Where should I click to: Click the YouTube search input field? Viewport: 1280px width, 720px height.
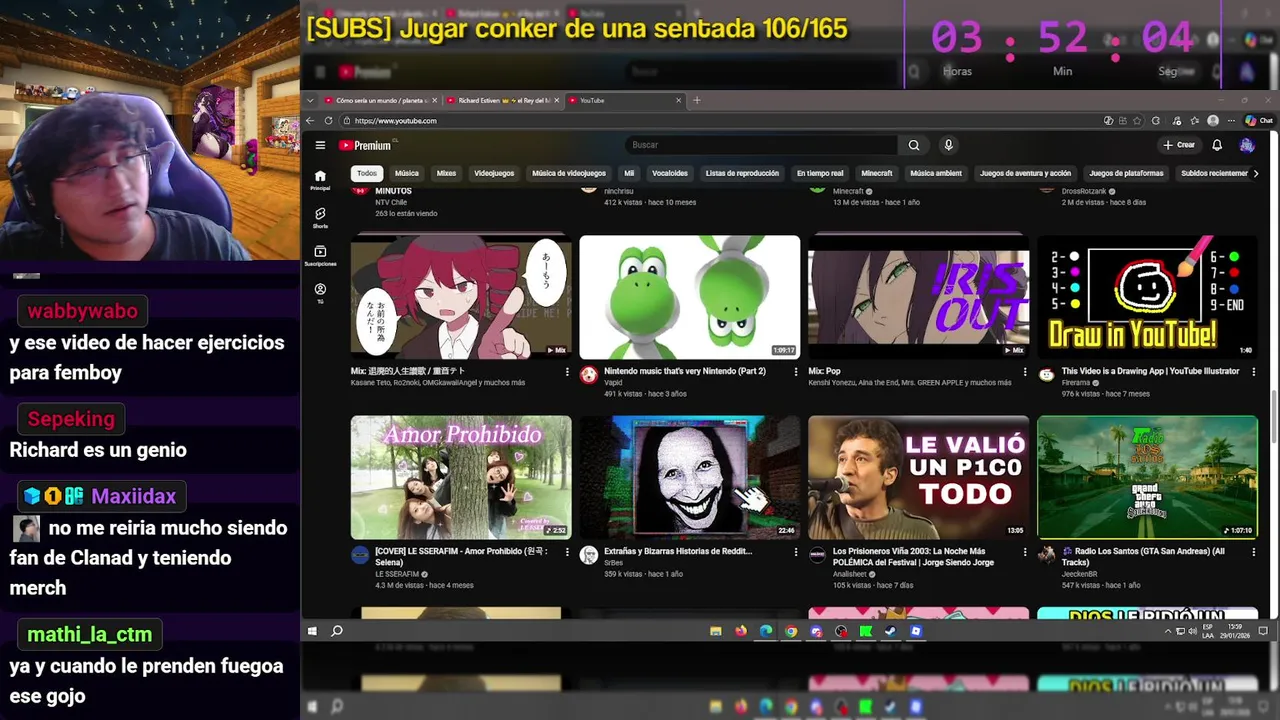[x=760, y=145]
